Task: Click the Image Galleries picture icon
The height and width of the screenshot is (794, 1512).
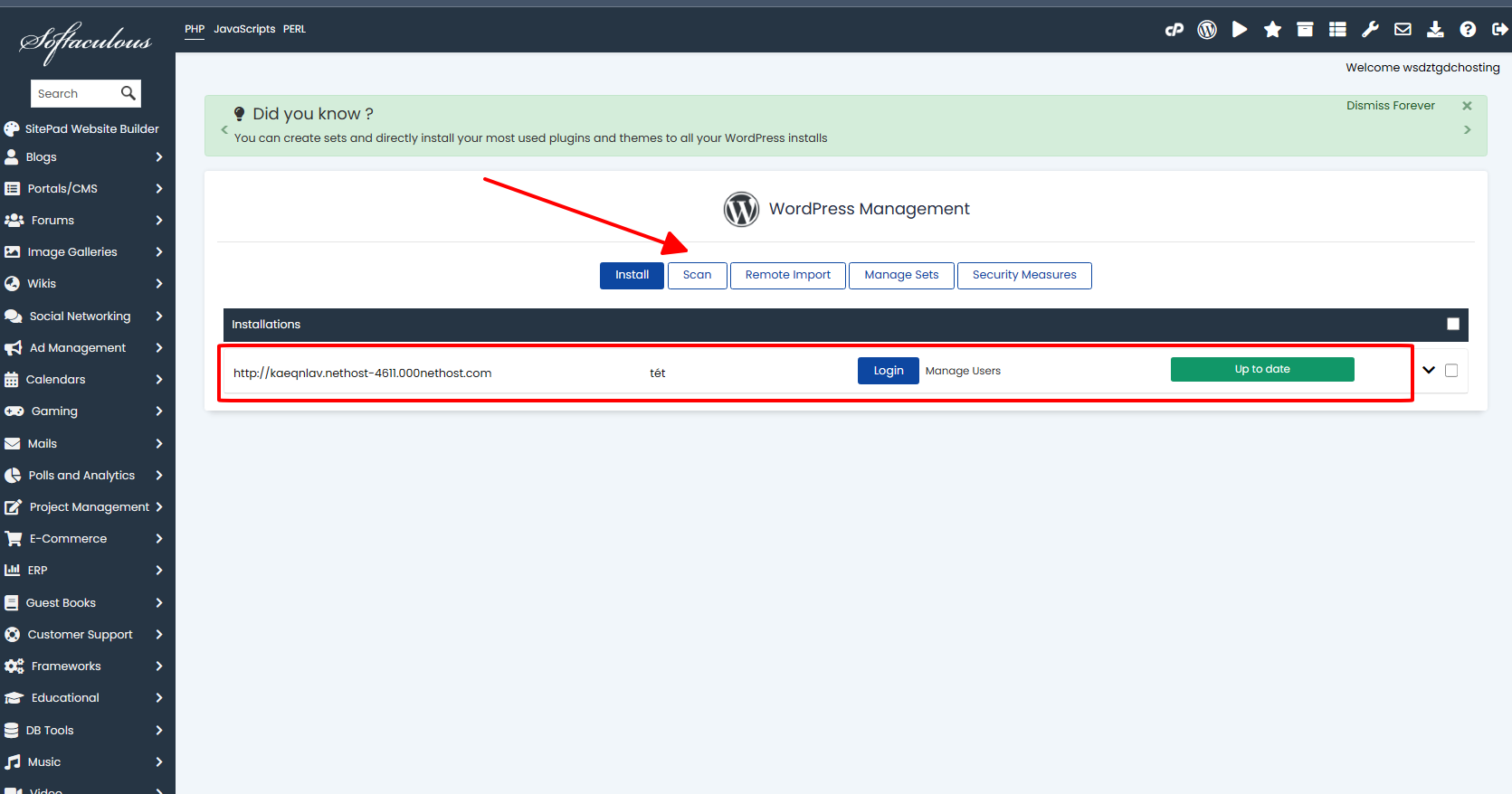Action: coord(12,252)
